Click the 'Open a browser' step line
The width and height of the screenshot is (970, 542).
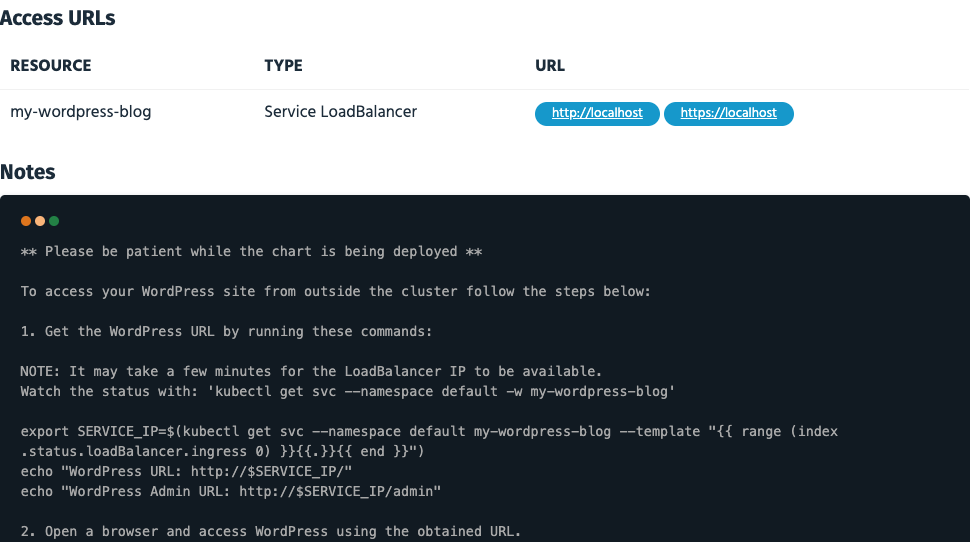(270, 530)
